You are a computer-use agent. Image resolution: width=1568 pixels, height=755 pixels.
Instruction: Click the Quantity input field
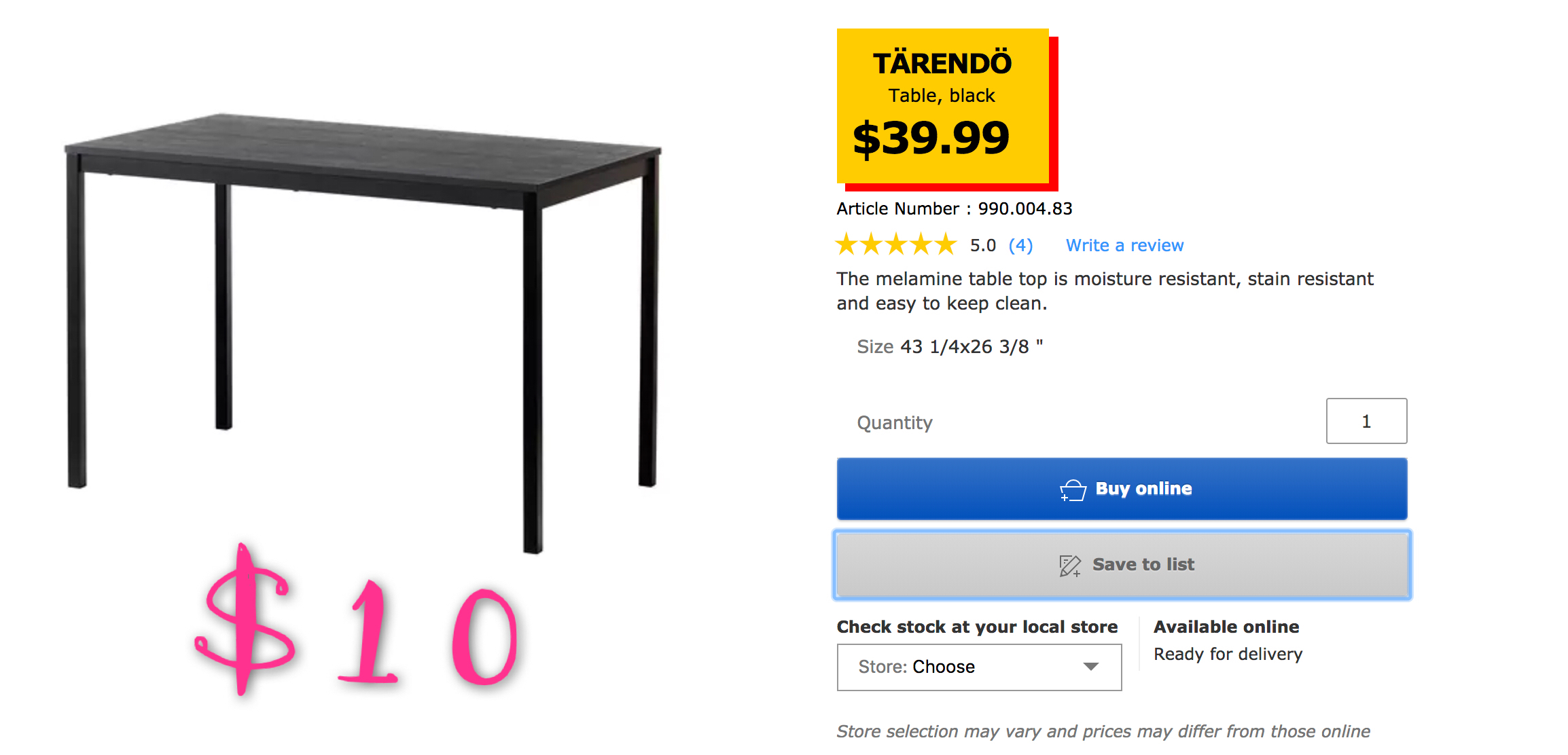pos(1366,421)
